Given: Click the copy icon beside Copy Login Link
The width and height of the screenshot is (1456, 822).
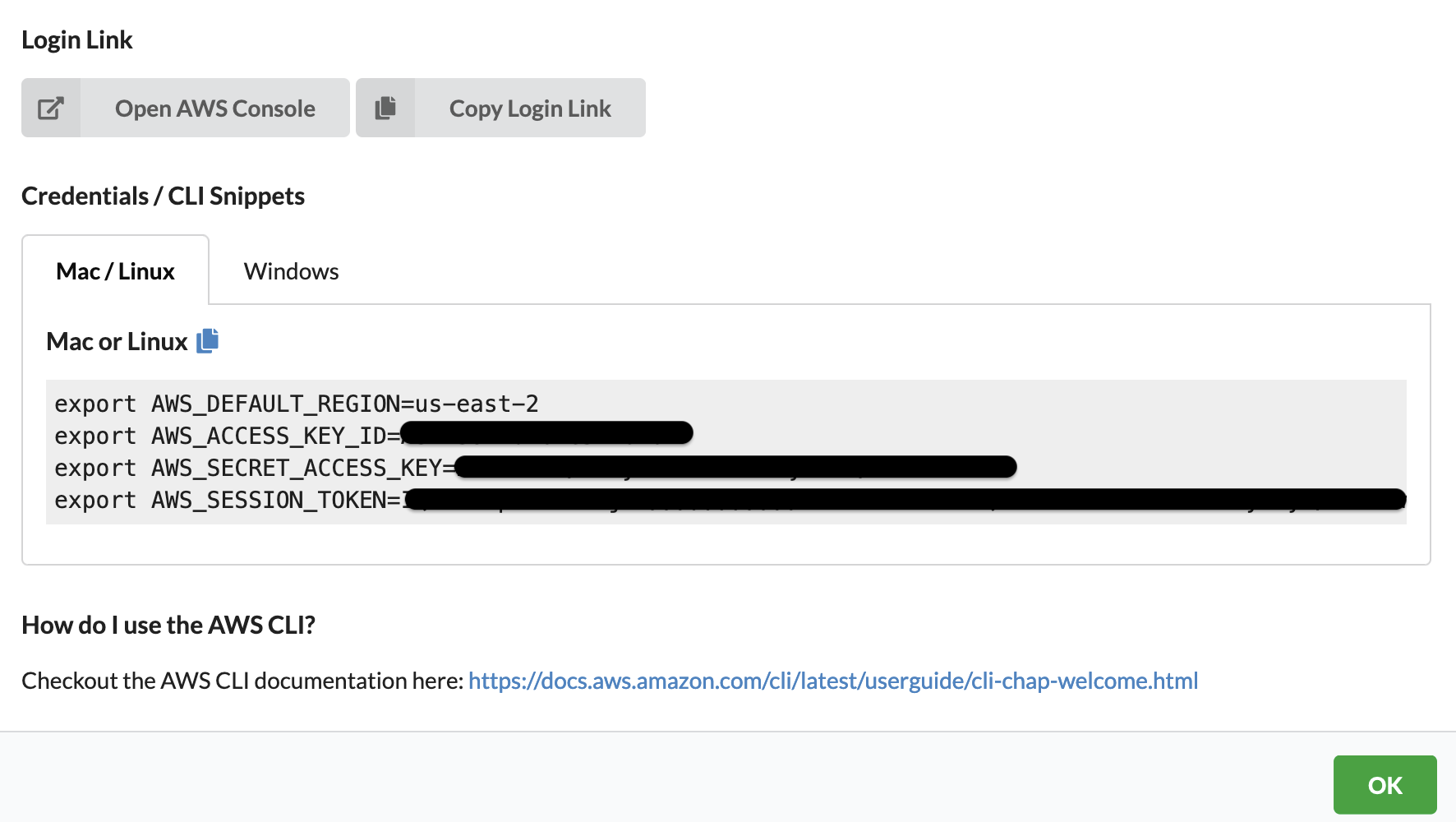Looking at the screenshot, I should (385, 108).
